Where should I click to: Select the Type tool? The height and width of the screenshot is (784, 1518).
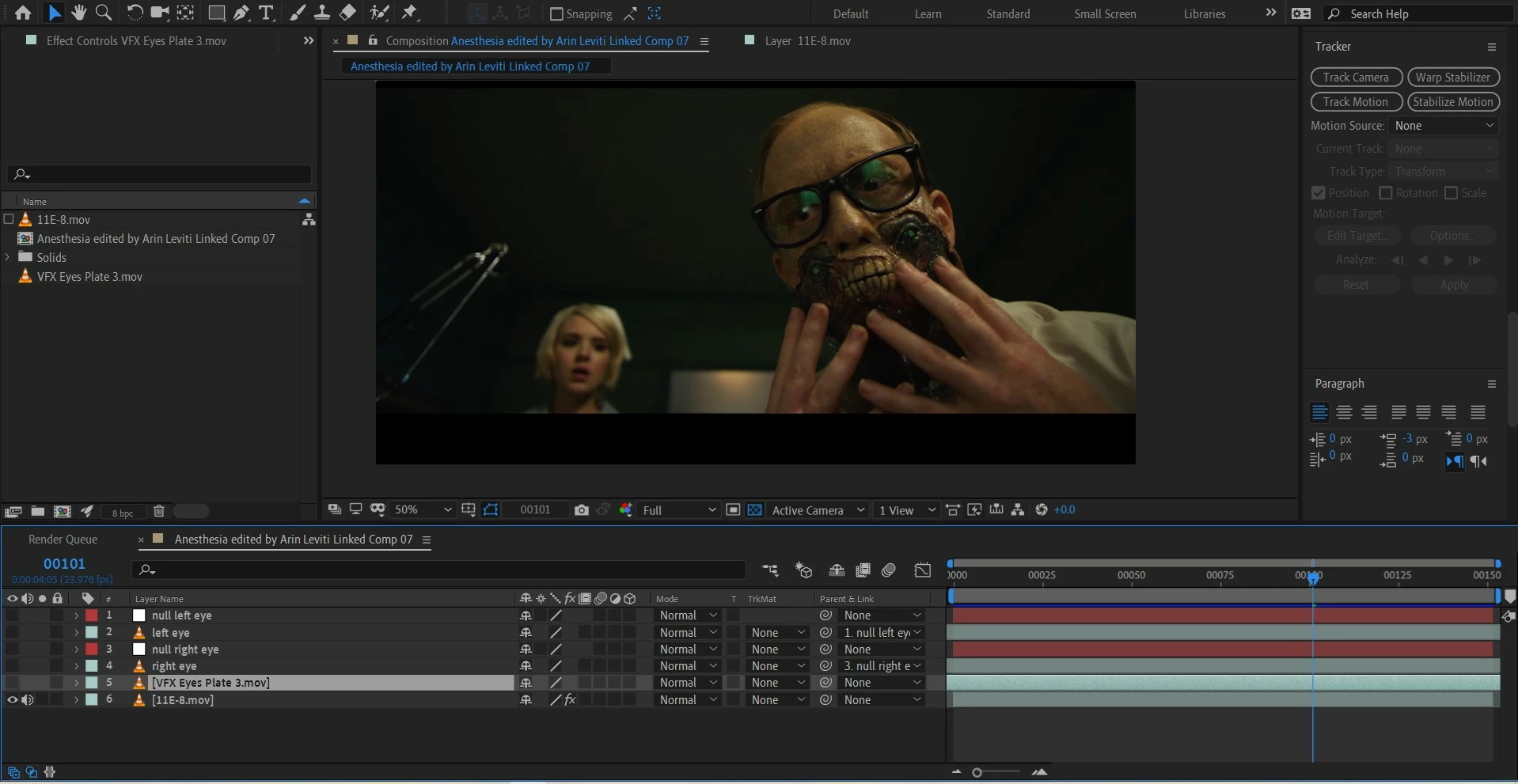pyautogui.click(x=267, y=13)
